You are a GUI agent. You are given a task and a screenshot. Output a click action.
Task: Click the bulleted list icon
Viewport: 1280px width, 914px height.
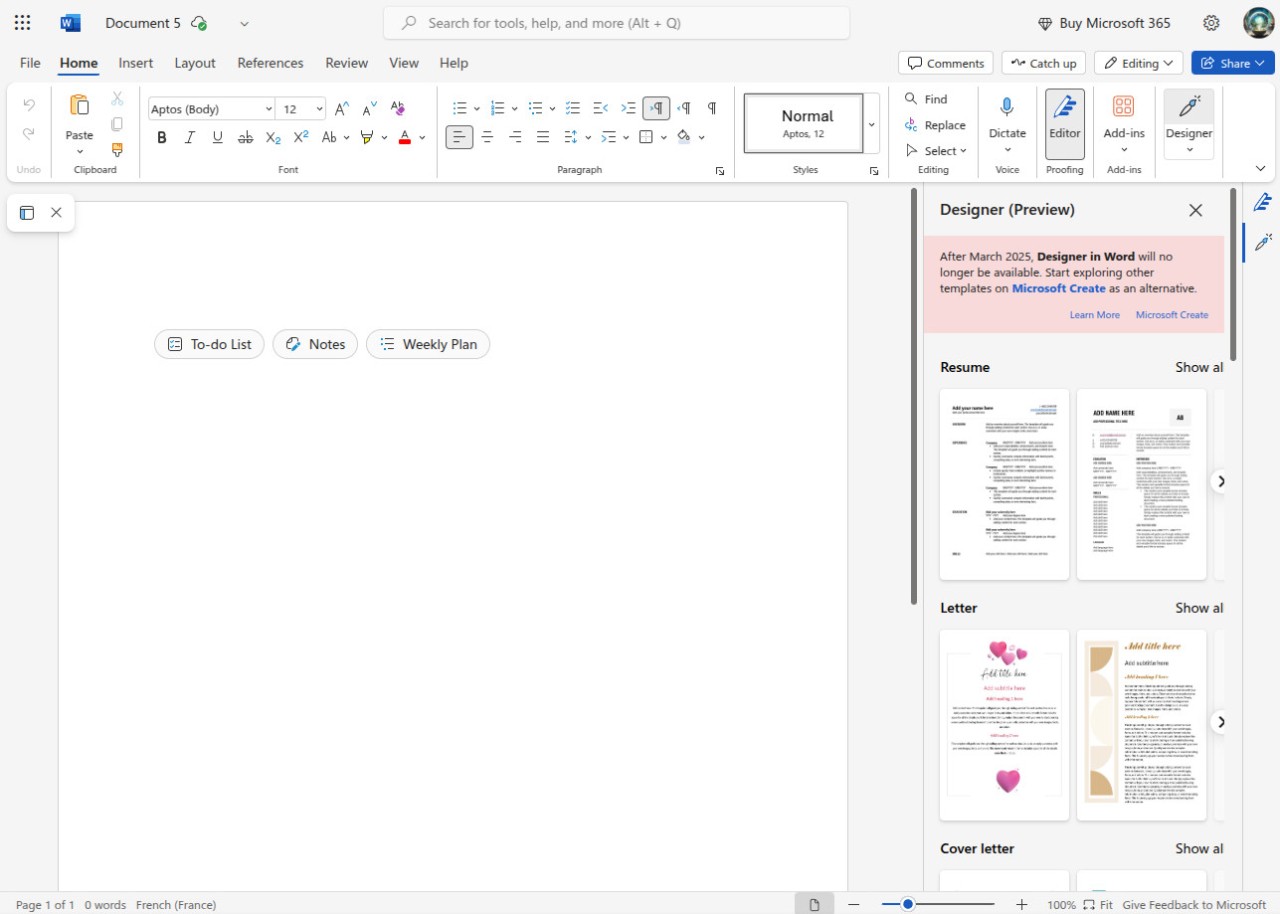pyautogui.click(x=459, y=108)
